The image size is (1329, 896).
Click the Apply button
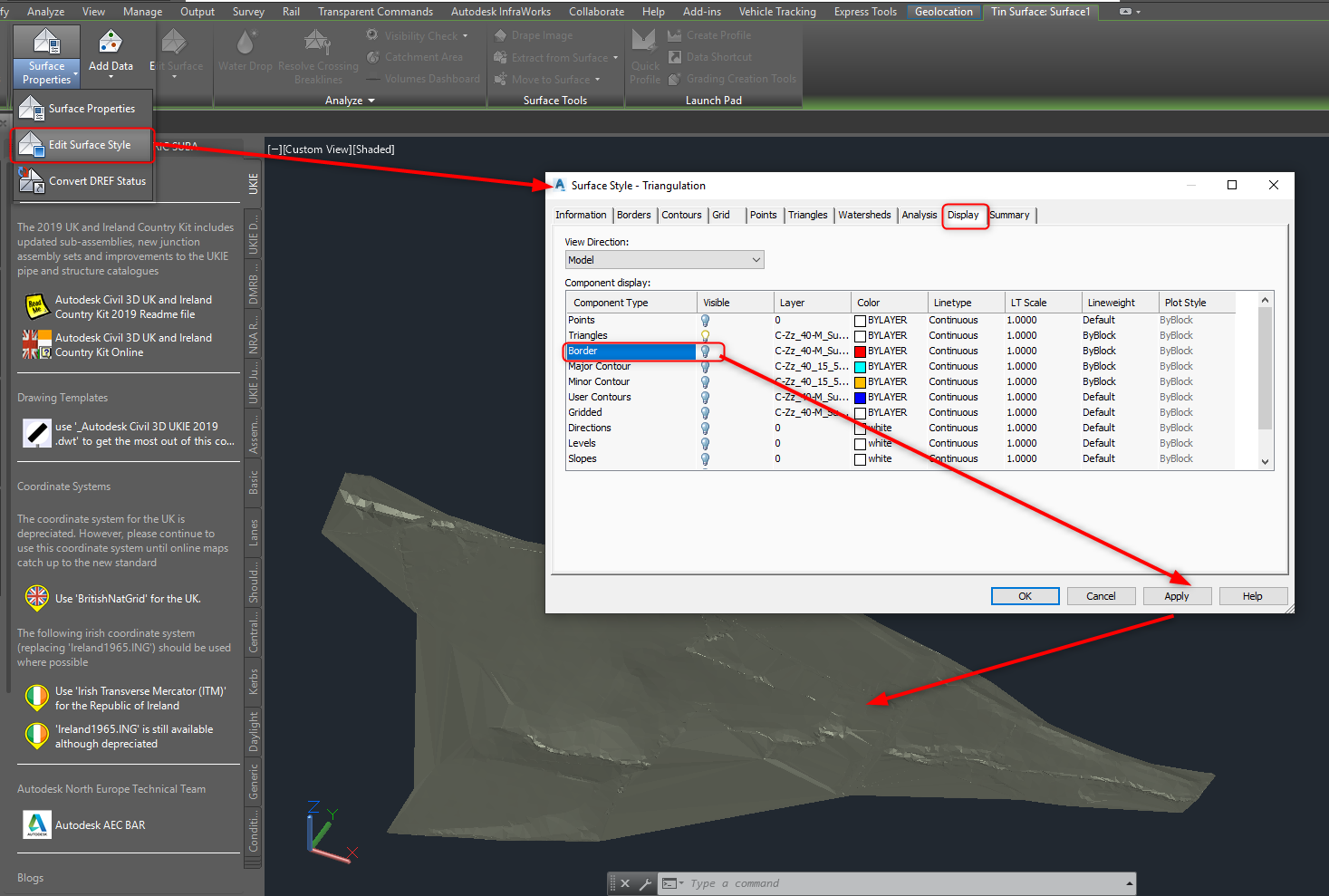click(1177, 596)
